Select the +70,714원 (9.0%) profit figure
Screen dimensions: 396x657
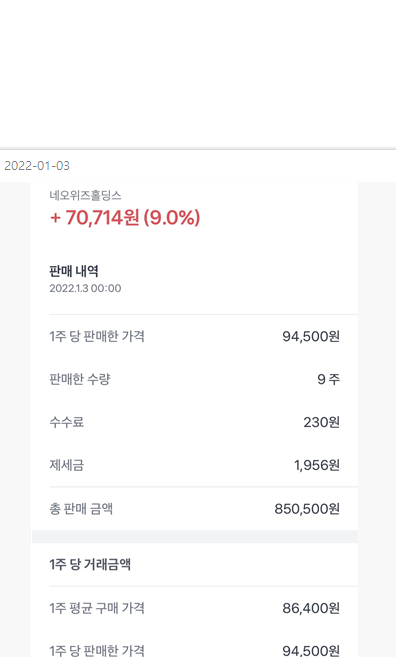[125, 217]
